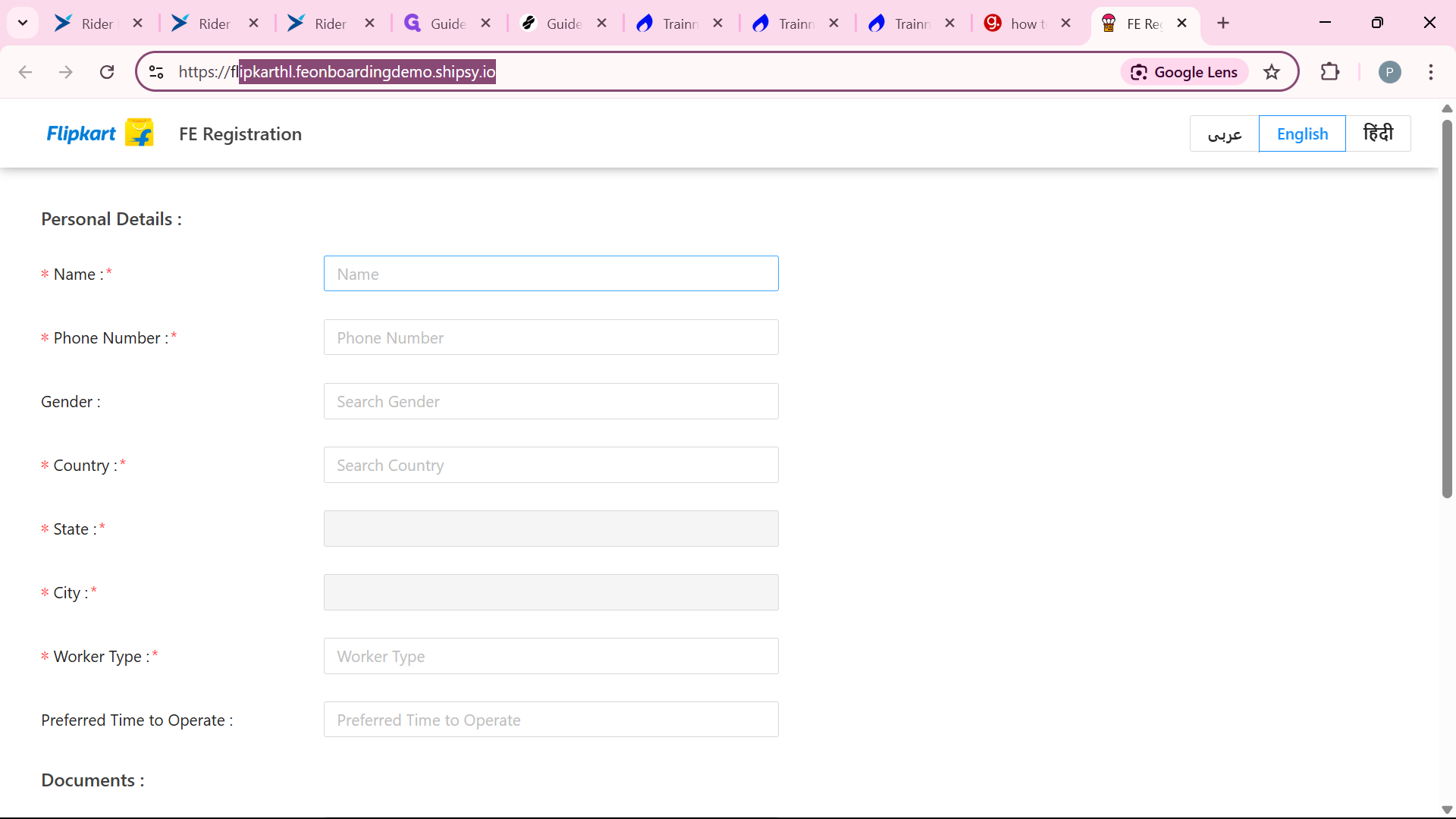Click the FE Registration heading
Screen dimensions: 1456x819
(240, 134)
